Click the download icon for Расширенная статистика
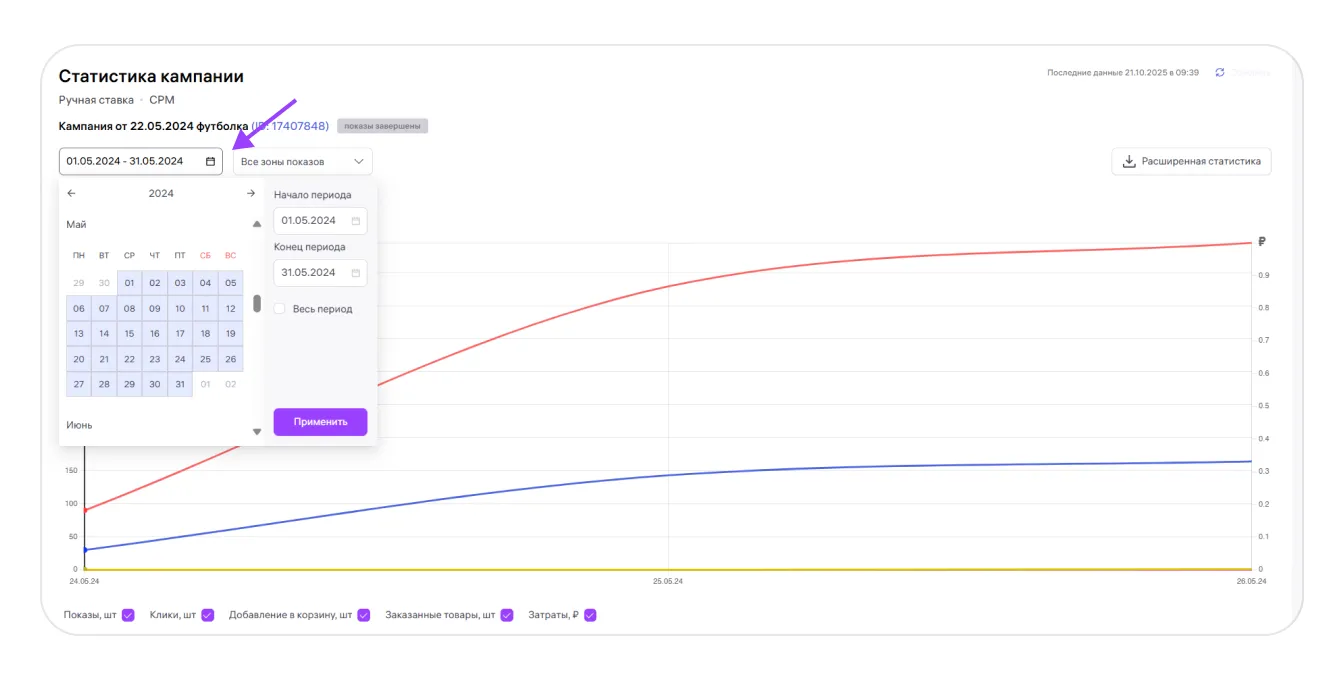The width and height of the screenshot is (1344, 680). (1129, 161)
